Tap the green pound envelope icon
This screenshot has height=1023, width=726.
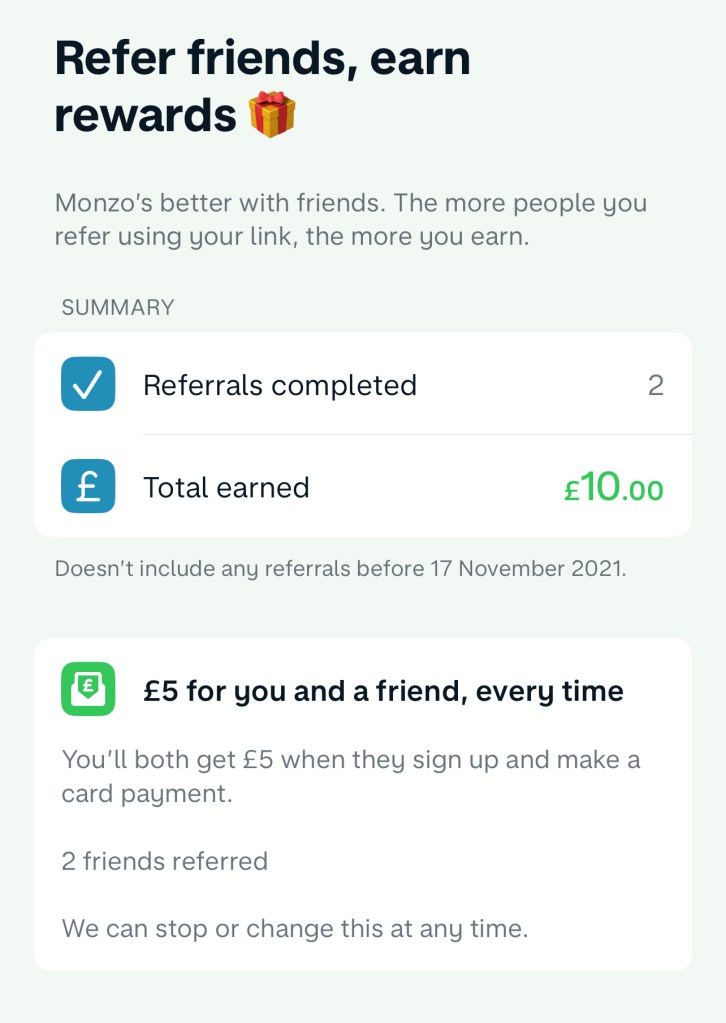click(x=88, y=690)
